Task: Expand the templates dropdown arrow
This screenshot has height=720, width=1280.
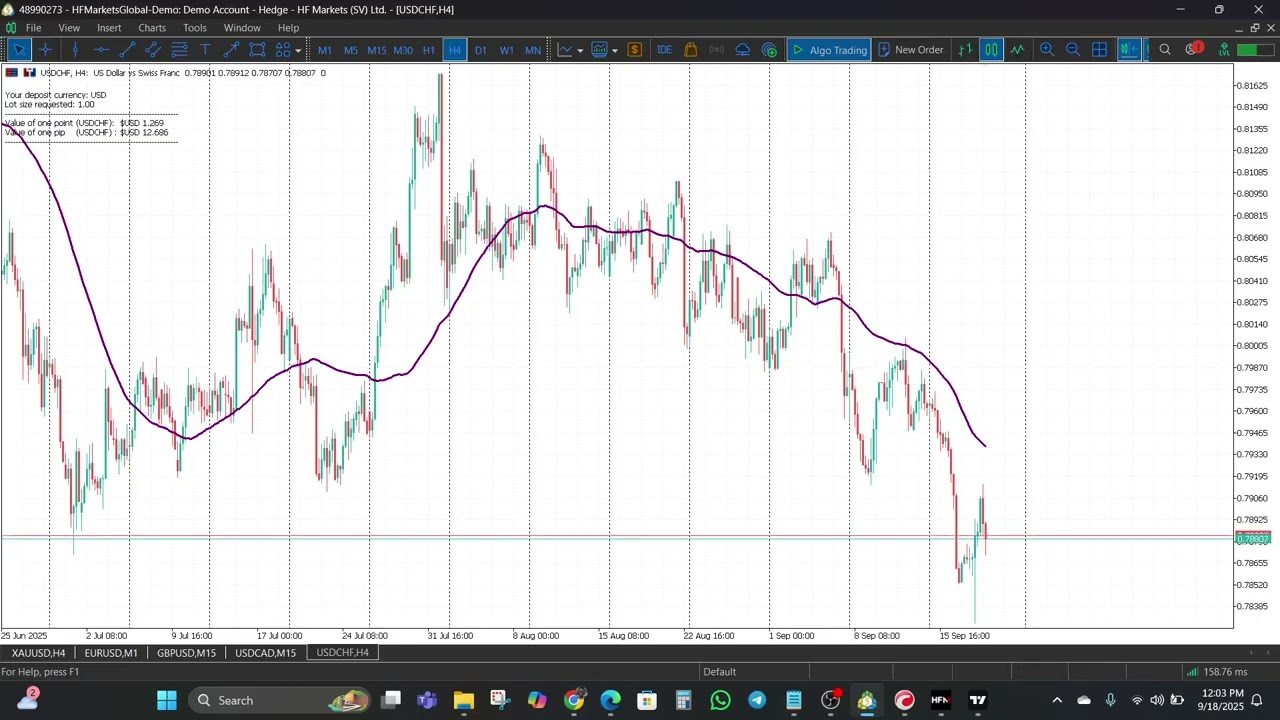Action: (x=614, y=50)
